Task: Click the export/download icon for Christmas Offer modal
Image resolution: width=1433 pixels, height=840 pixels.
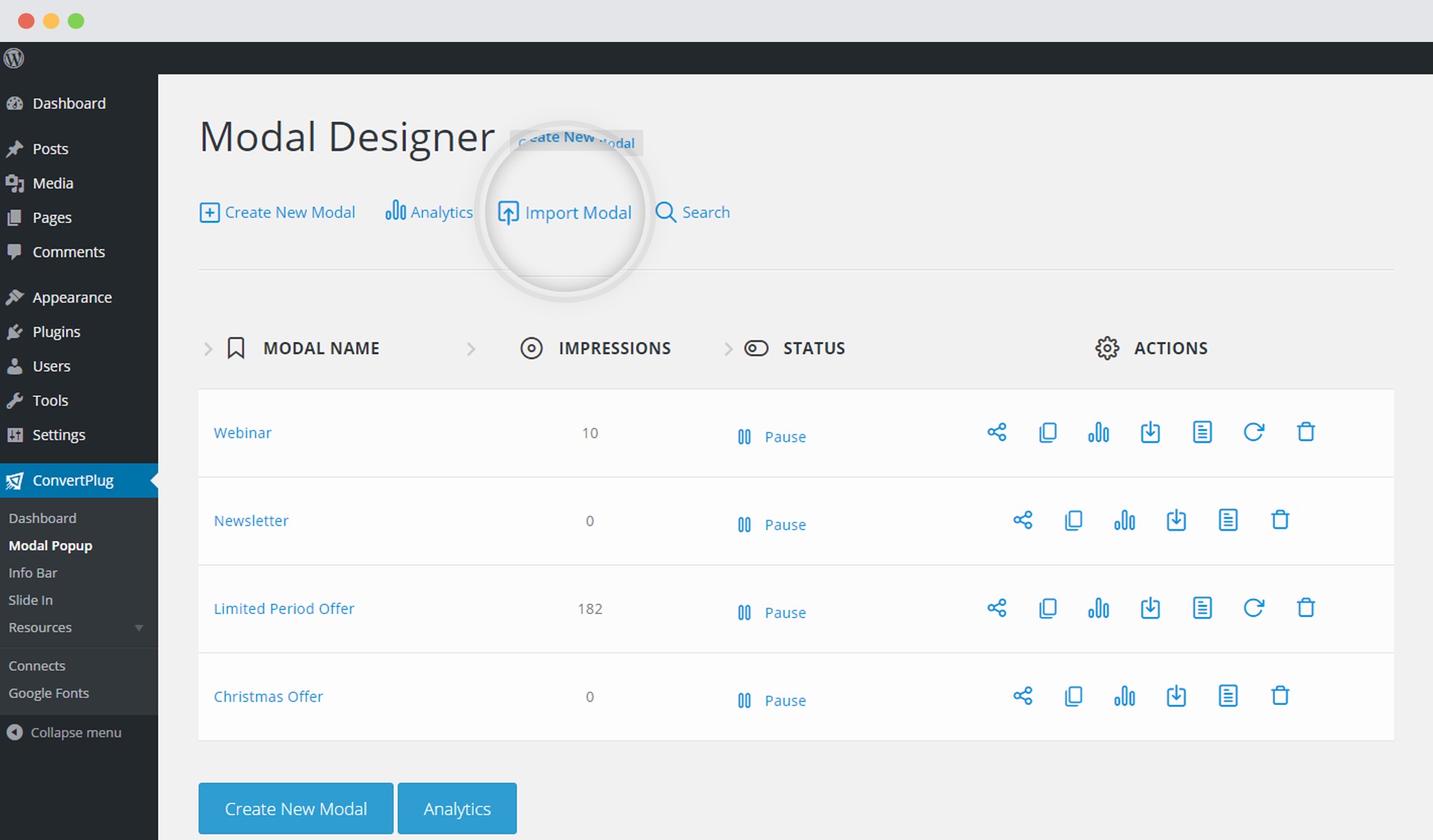Action: pos(1177,697)
